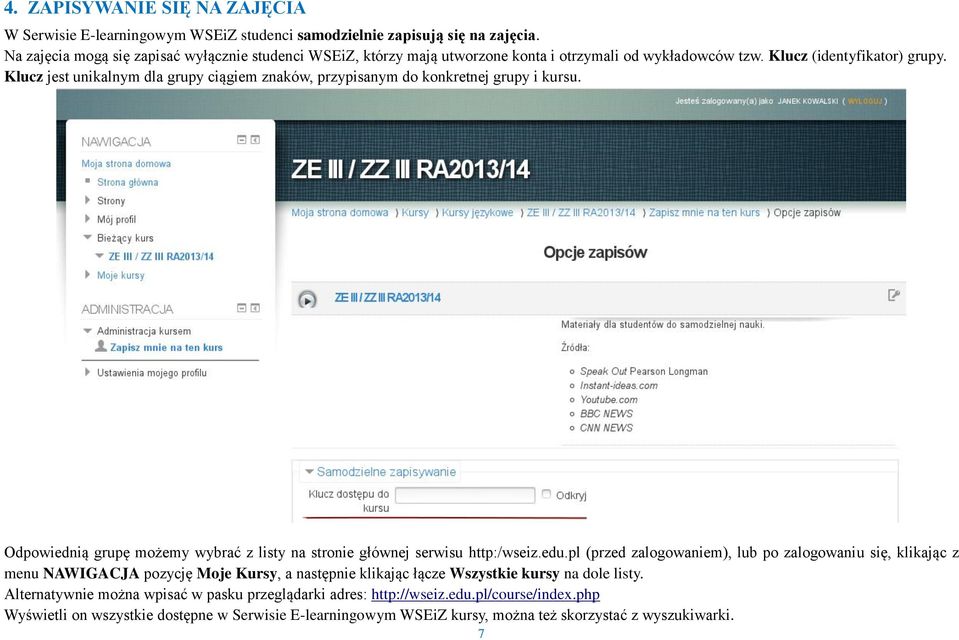
Task: Open the ZE III / ZZ III RA2013/14 course title link
Action: point(387,297)
